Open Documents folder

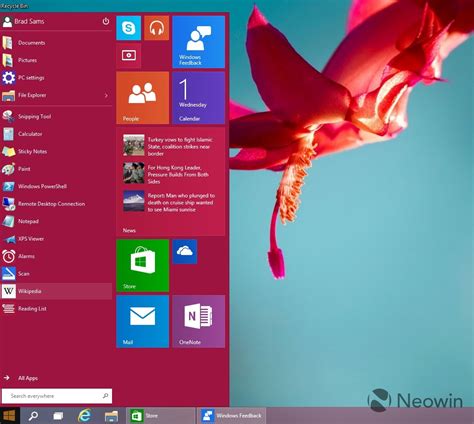[x=57, y=43]
